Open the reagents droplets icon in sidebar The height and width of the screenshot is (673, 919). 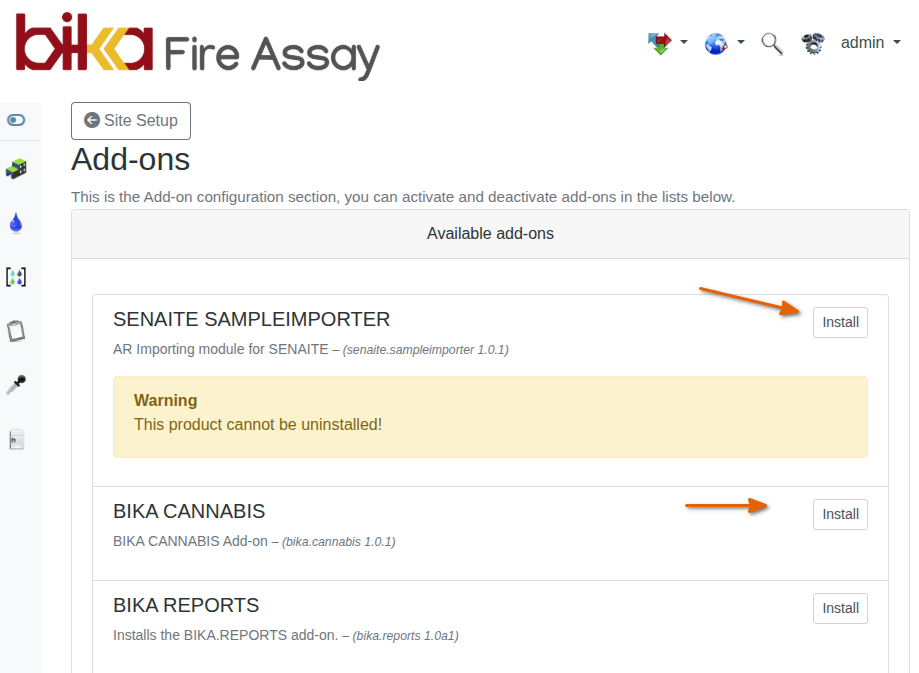[16, 276]
